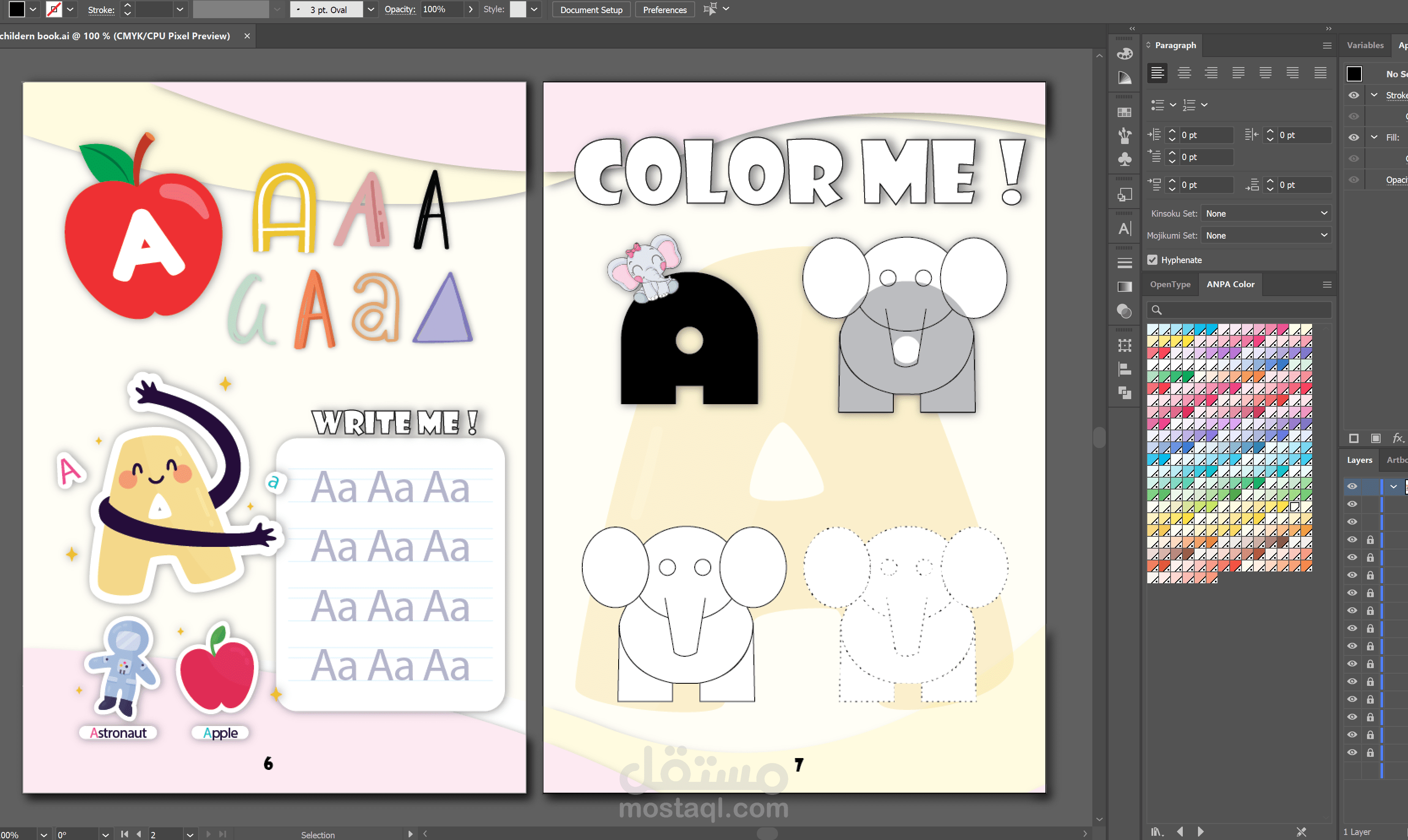Open the Color panel palette icon

click(1124, 54)
